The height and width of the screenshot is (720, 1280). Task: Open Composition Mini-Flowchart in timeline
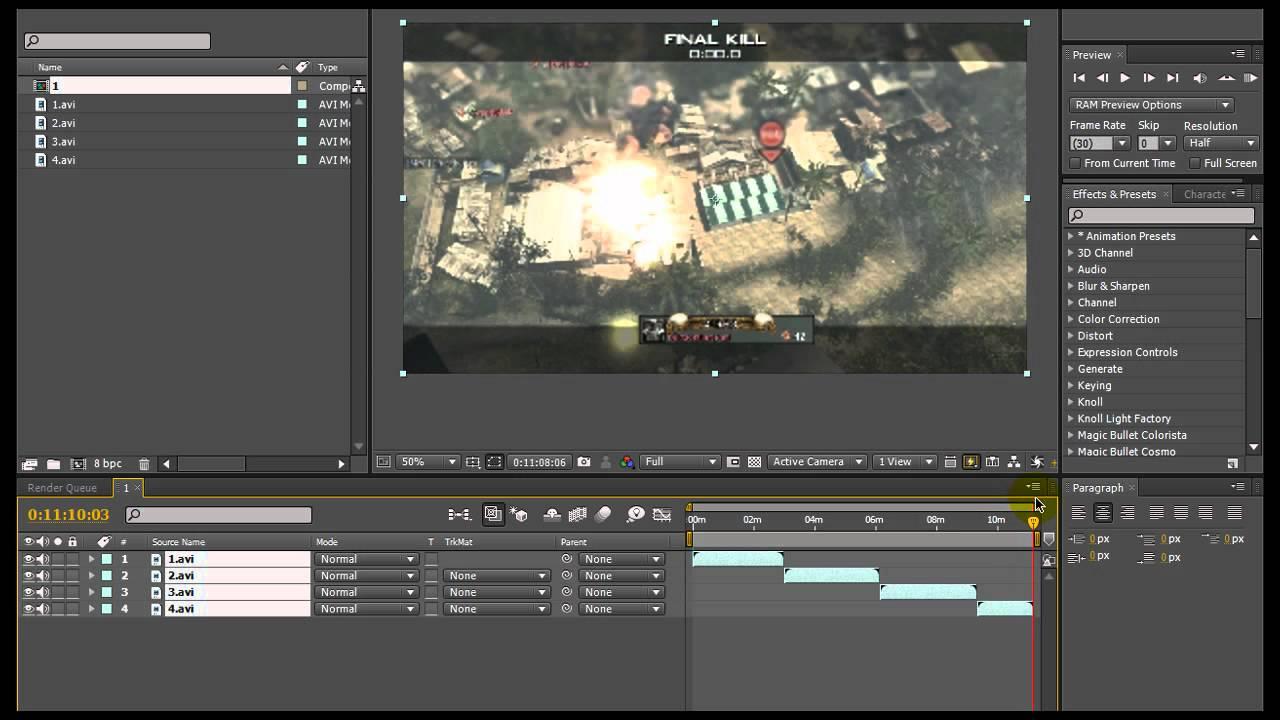[459, 514]
